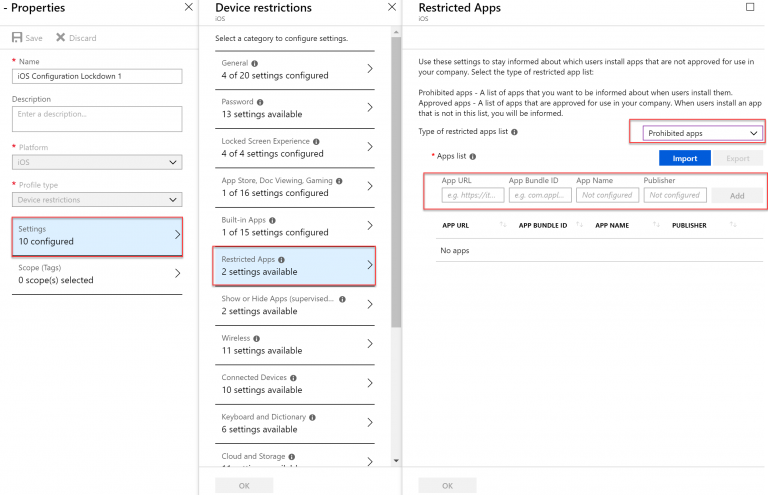Click info icon beside Locked Screen Experience

[x=316, y=142]
